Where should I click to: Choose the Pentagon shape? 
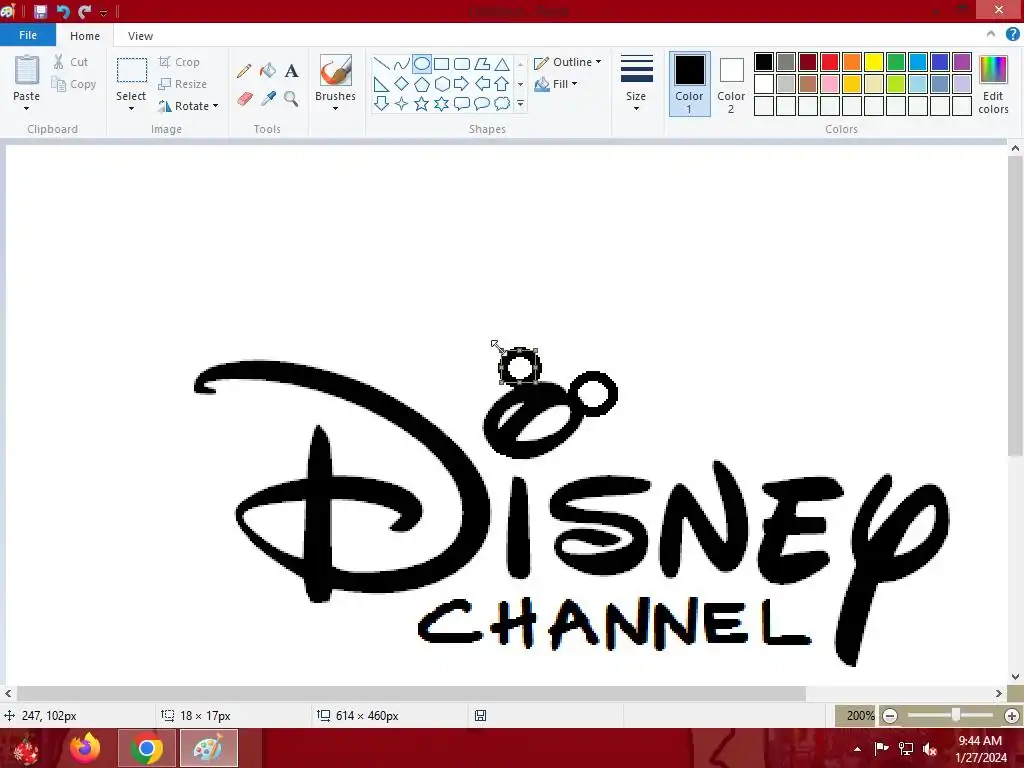tap(422, 84)
